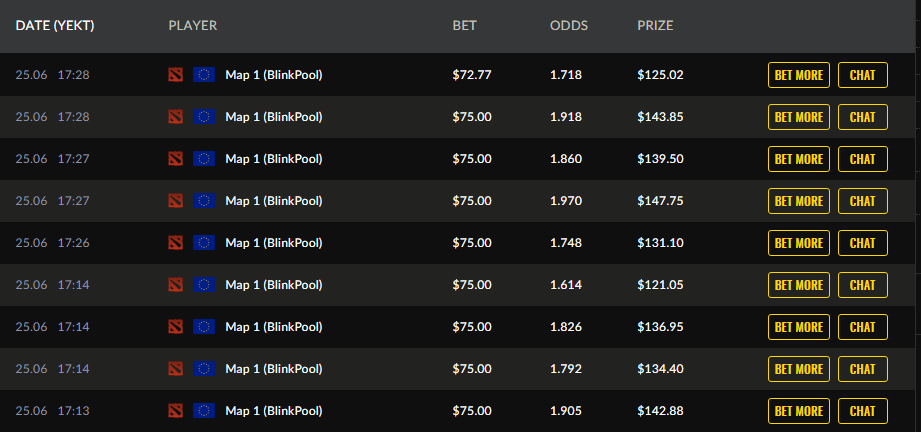This screenshot has height=432, width=921.
Task: Click the Dota 2 icon in the 1.860 odds row
Action: [176, 159]
